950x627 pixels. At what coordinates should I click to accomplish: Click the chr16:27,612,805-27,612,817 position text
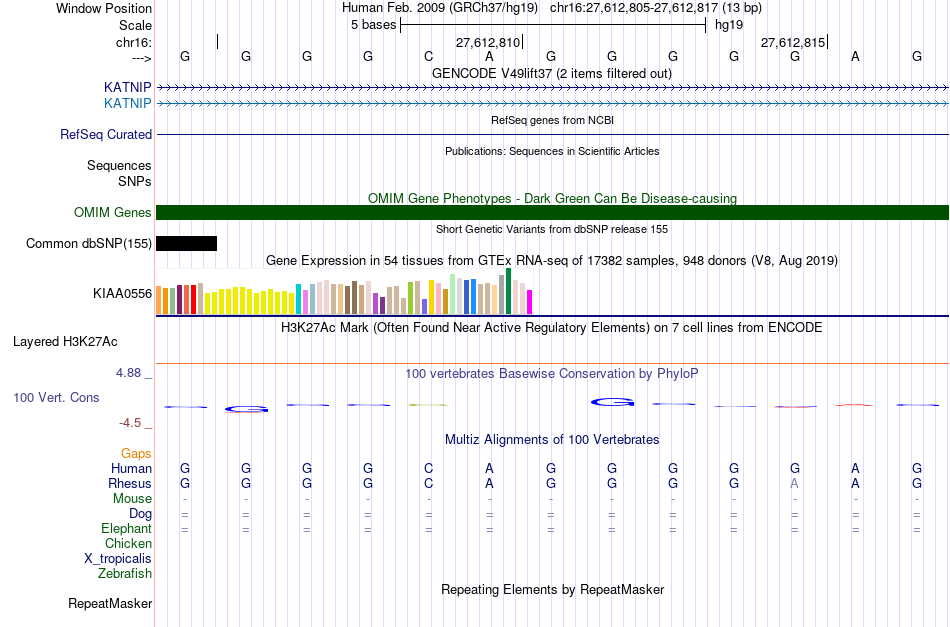(634, 8)
